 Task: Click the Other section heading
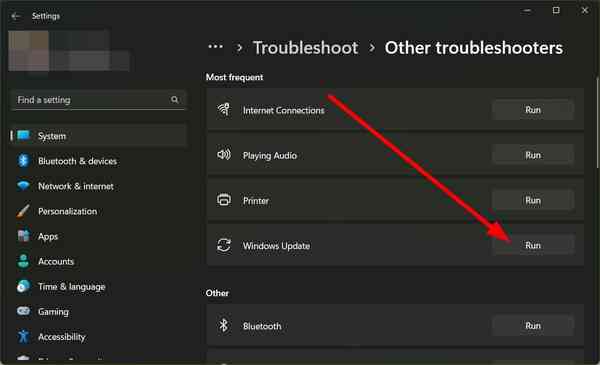(217, 293)
